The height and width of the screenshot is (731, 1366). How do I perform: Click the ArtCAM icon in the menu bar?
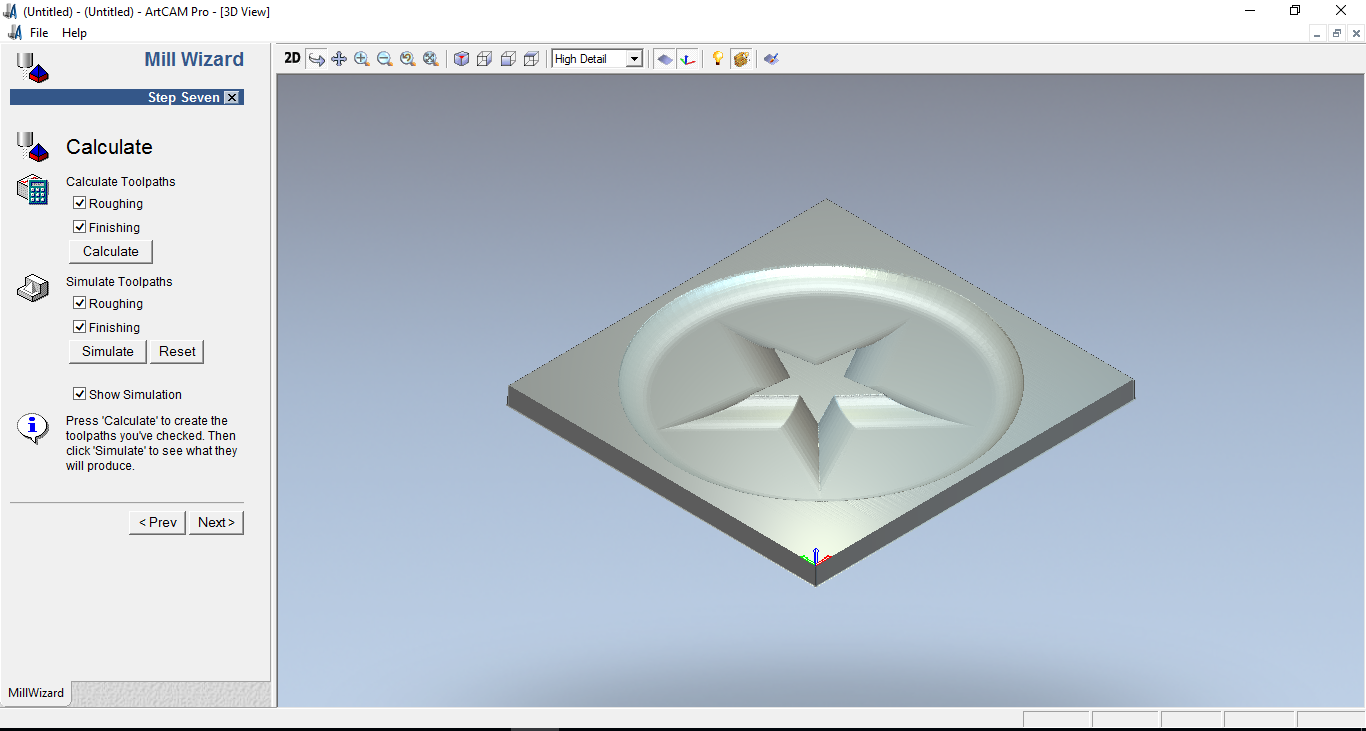pyautogui.click(x=14, y=32)
